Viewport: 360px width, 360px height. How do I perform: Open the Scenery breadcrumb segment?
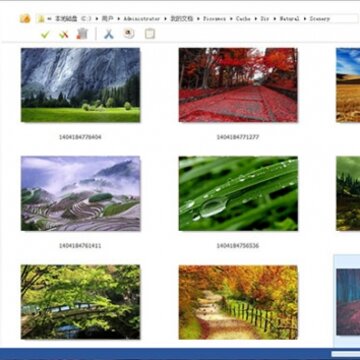(x=319, y=19)
